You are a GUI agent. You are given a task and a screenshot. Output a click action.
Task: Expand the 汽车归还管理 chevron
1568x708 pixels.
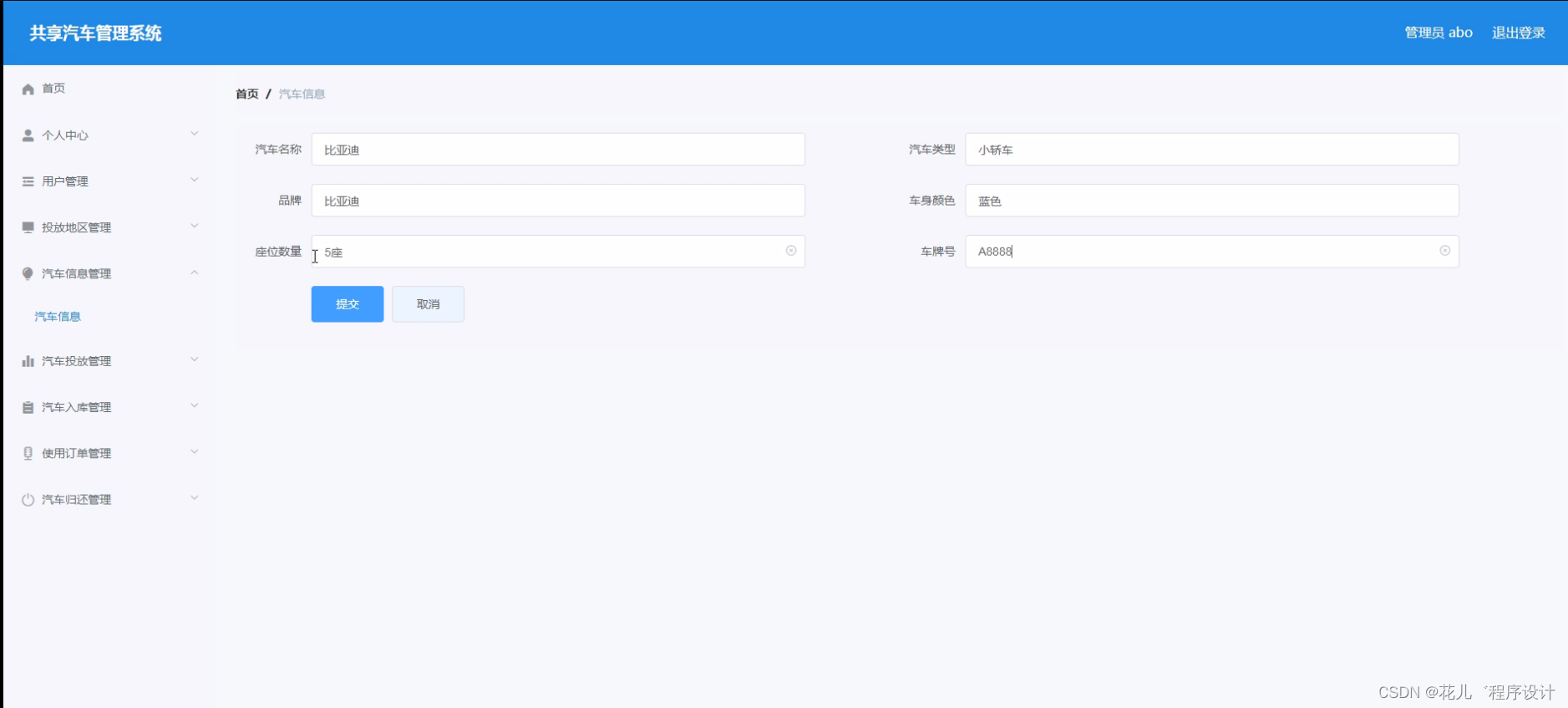[195, 497]
